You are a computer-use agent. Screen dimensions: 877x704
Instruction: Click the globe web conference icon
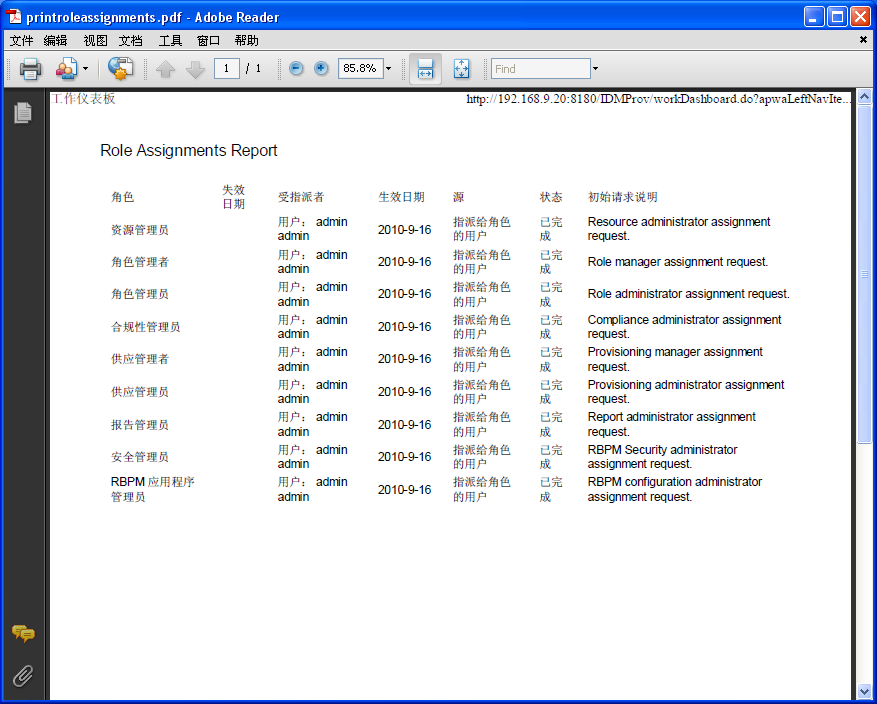point(120,69)
